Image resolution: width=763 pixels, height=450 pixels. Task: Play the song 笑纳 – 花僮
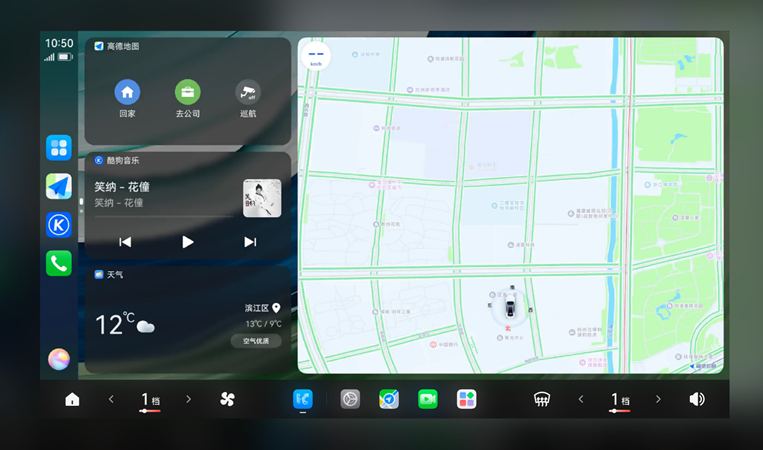point(187,241)
